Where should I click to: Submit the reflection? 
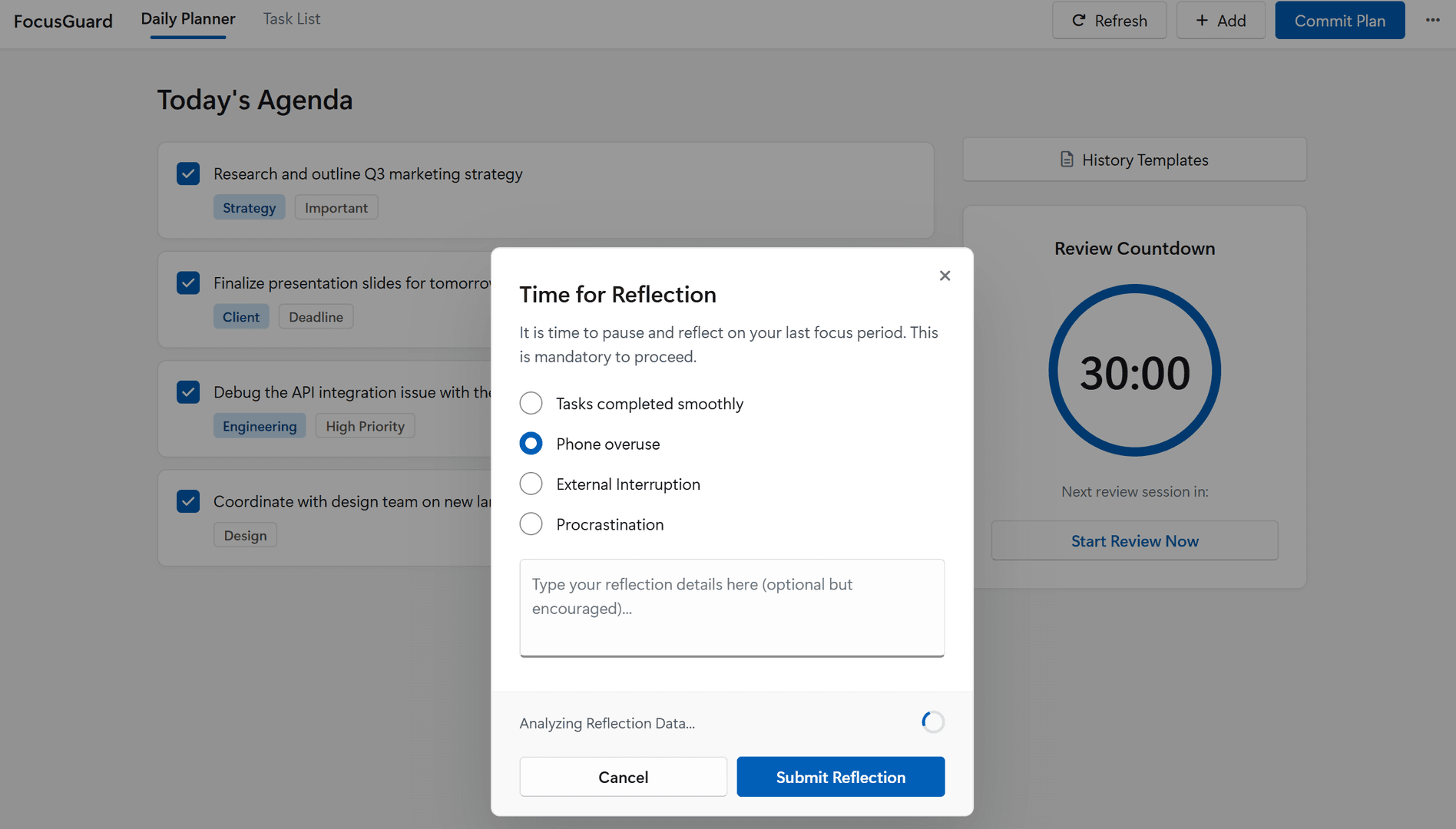pyautogui.click(x=840, y=777)
